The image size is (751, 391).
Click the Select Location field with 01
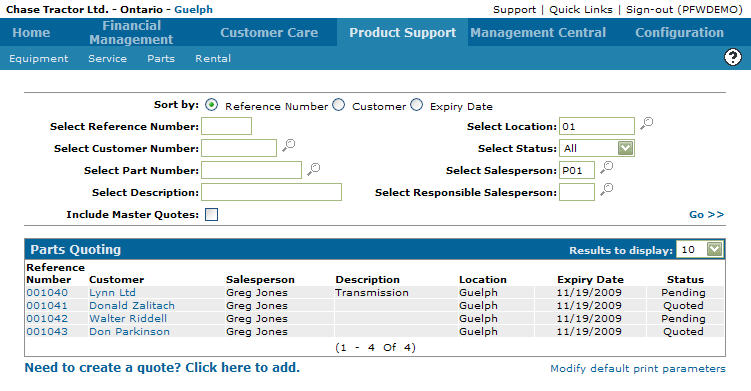click(597, 126)
